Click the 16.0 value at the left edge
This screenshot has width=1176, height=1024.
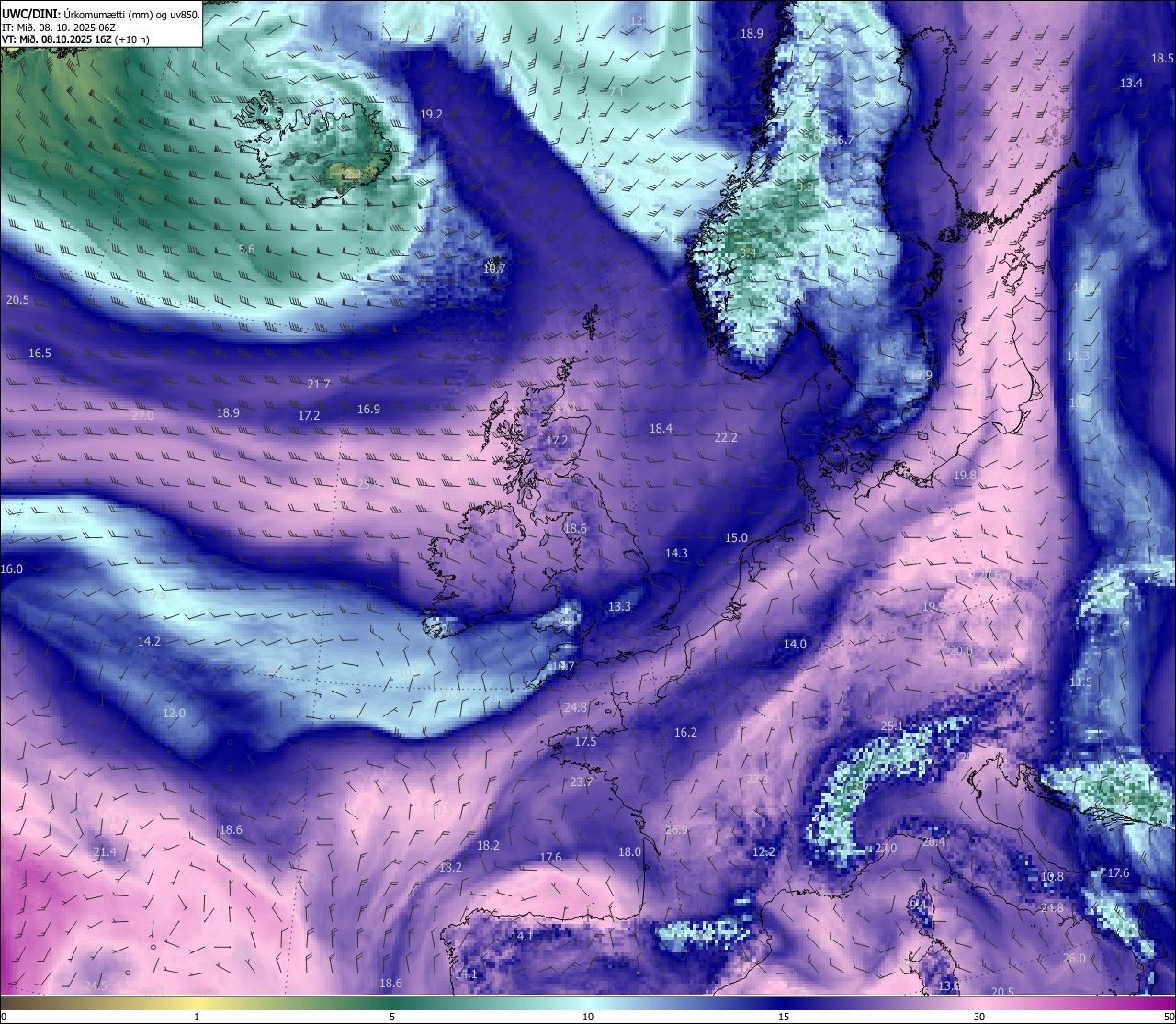click(x=11, y=569)
